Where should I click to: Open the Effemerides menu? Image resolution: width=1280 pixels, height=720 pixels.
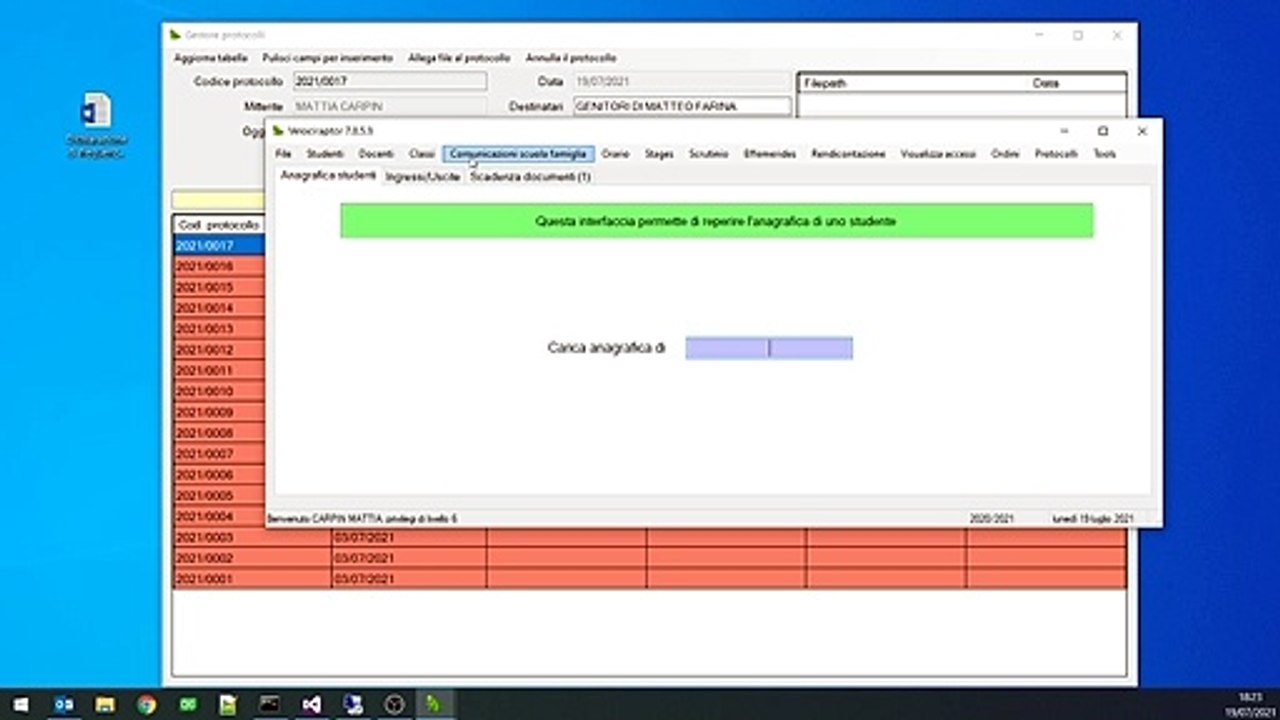click(770, 154)
